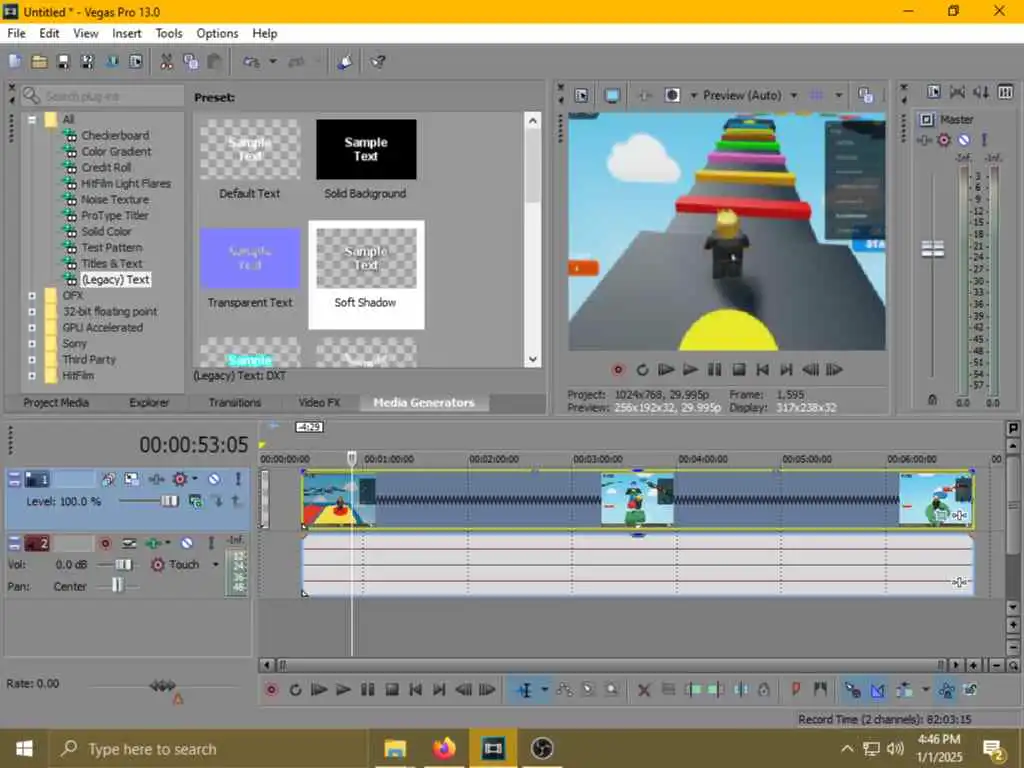Click the Cut scissors toolbar icon

(167, 61)
